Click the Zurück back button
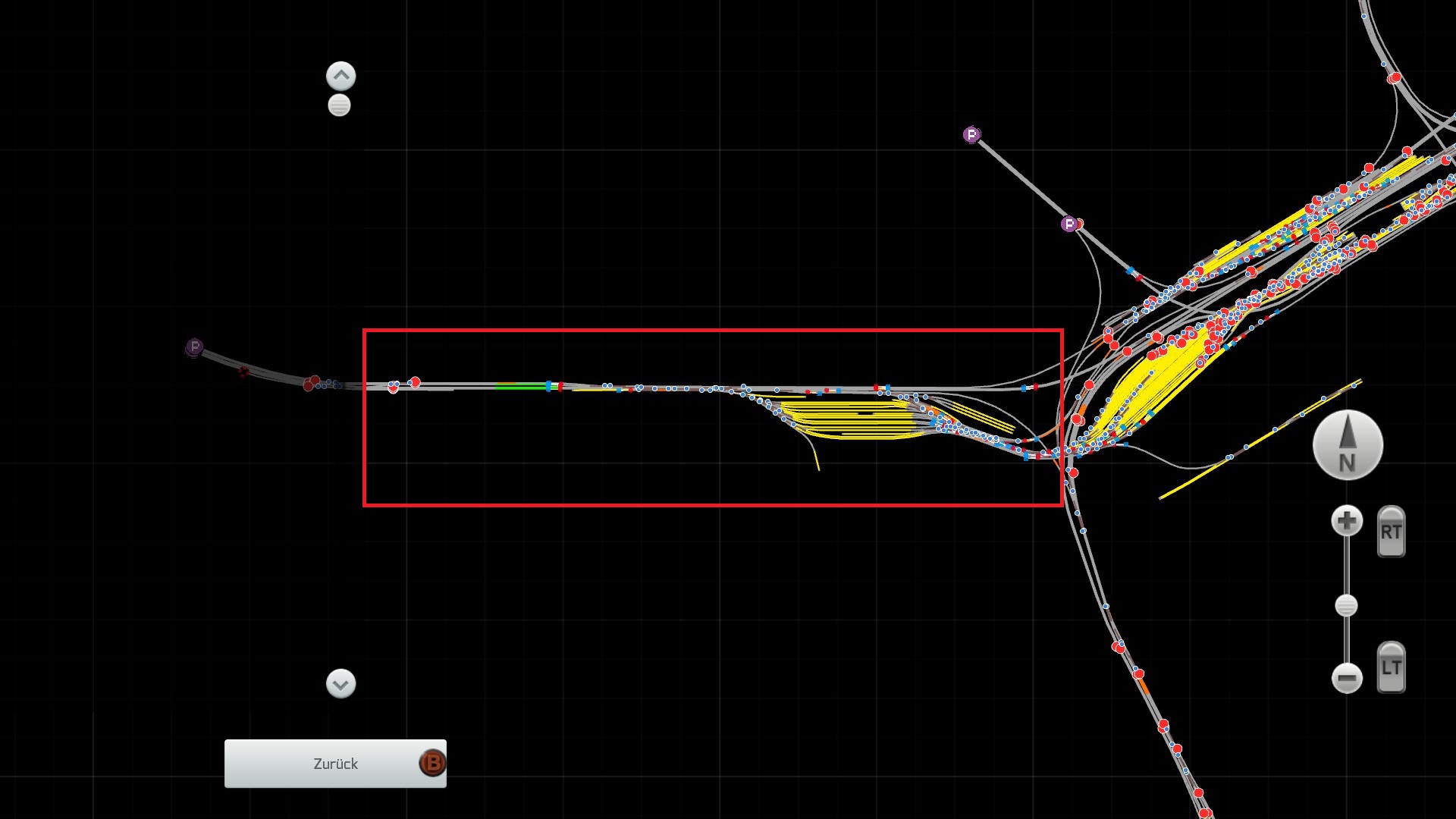Screen dimensions: 1456x819 coord(335,764)
